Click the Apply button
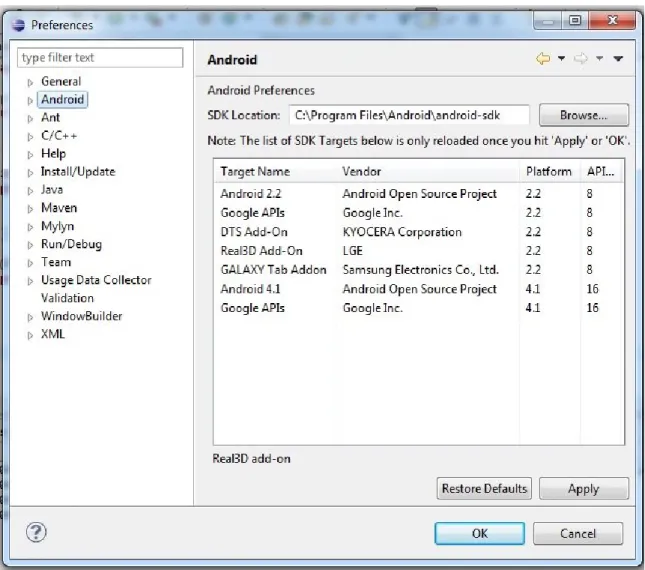The height and width of the screenshot is (570, 645). [x=584, y=489]
